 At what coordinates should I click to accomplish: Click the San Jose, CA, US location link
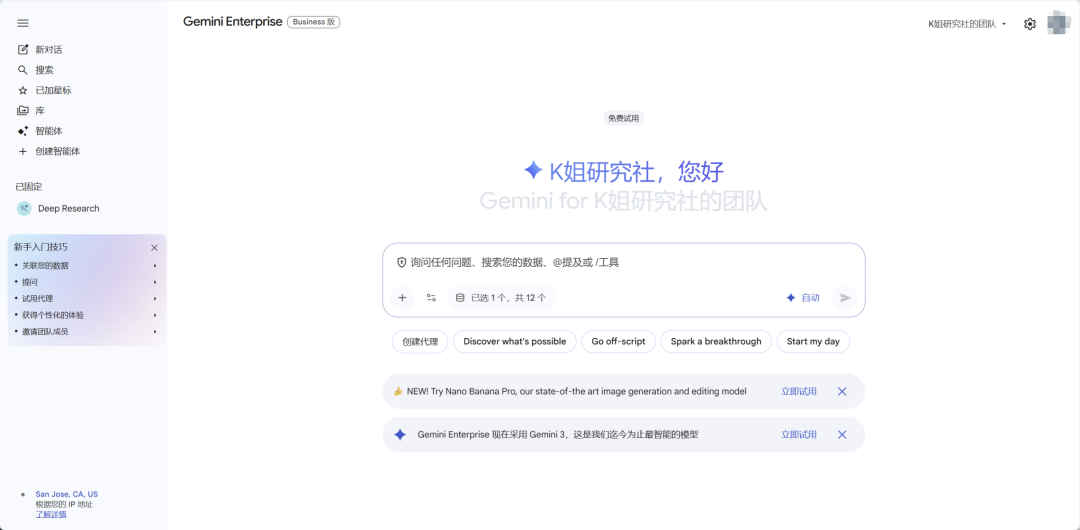click(x=67, y=494)
